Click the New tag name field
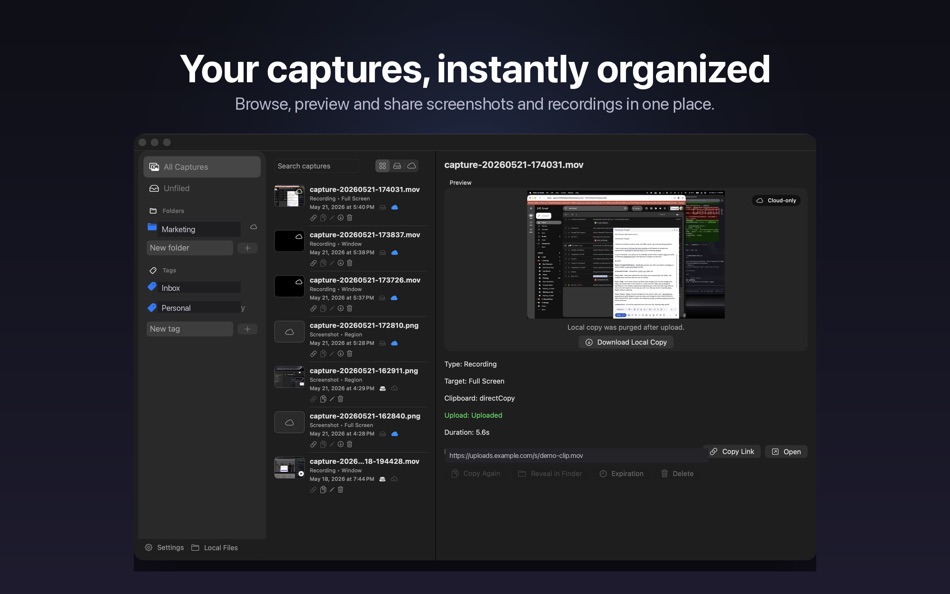 pyautogui.click(x=190, y=329)
